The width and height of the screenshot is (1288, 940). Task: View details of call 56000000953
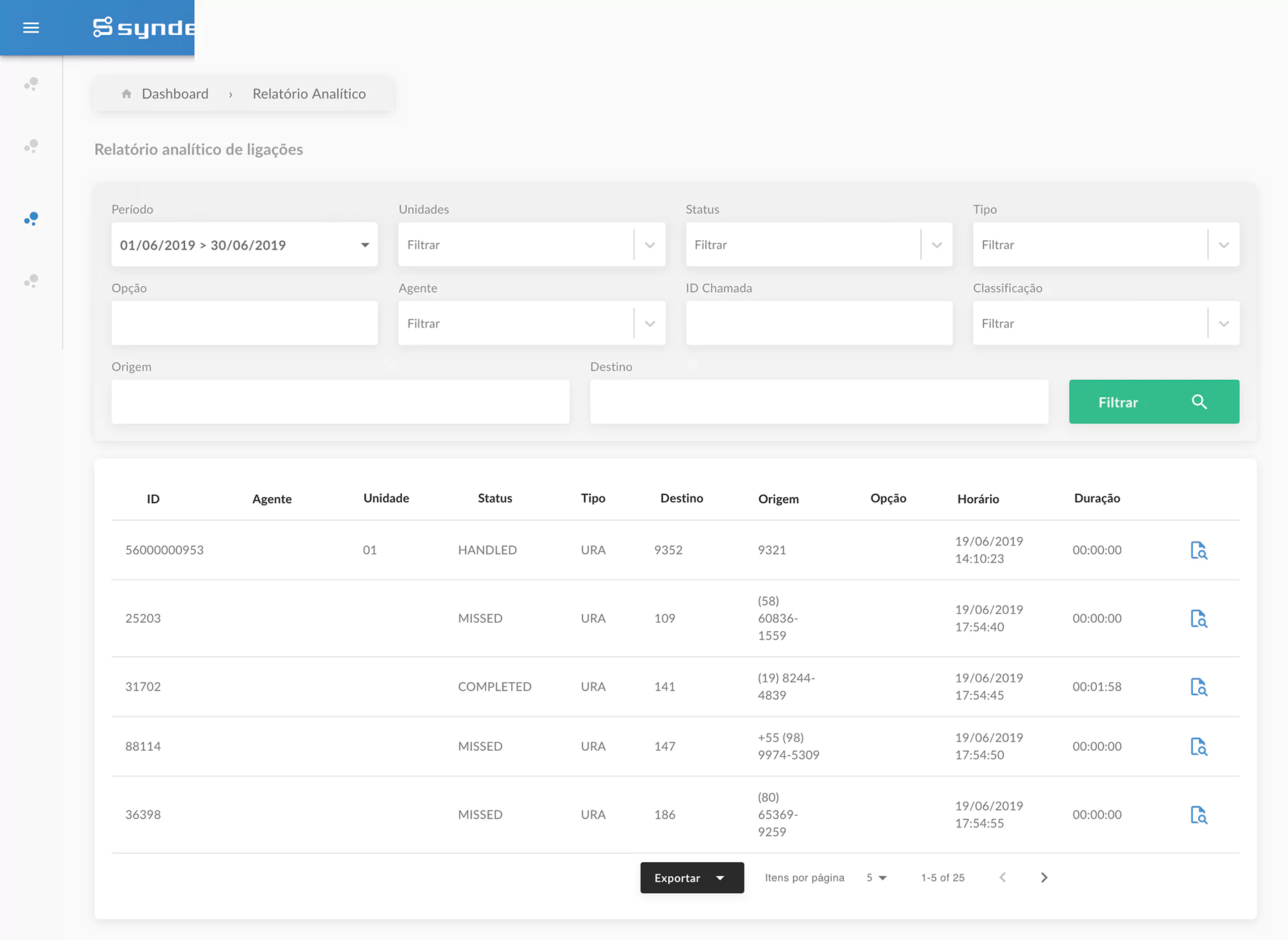coord(1199,550)
